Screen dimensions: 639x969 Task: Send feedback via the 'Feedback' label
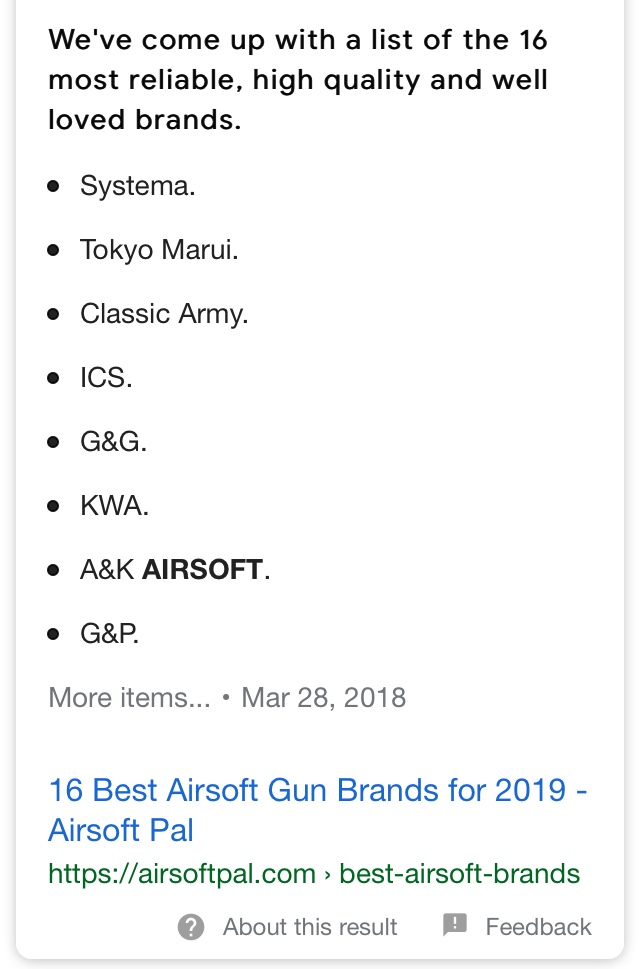click(538, 927)
